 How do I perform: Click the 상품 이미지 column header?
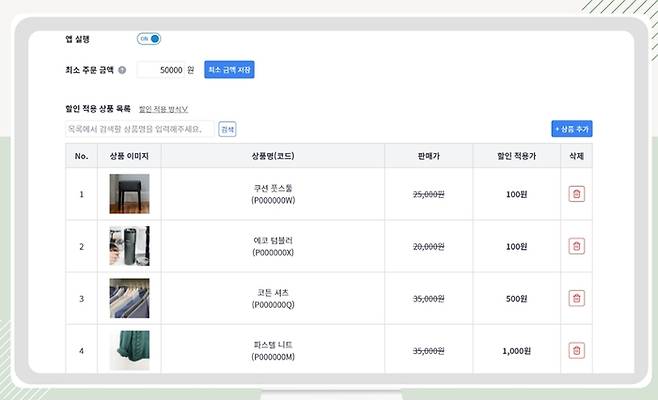tap(129, 156)
